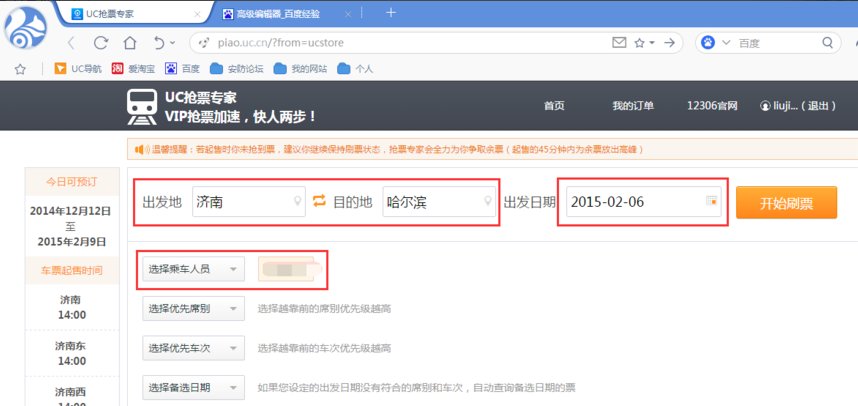Click the Baidu paw search engine icon

click(708, 43)
